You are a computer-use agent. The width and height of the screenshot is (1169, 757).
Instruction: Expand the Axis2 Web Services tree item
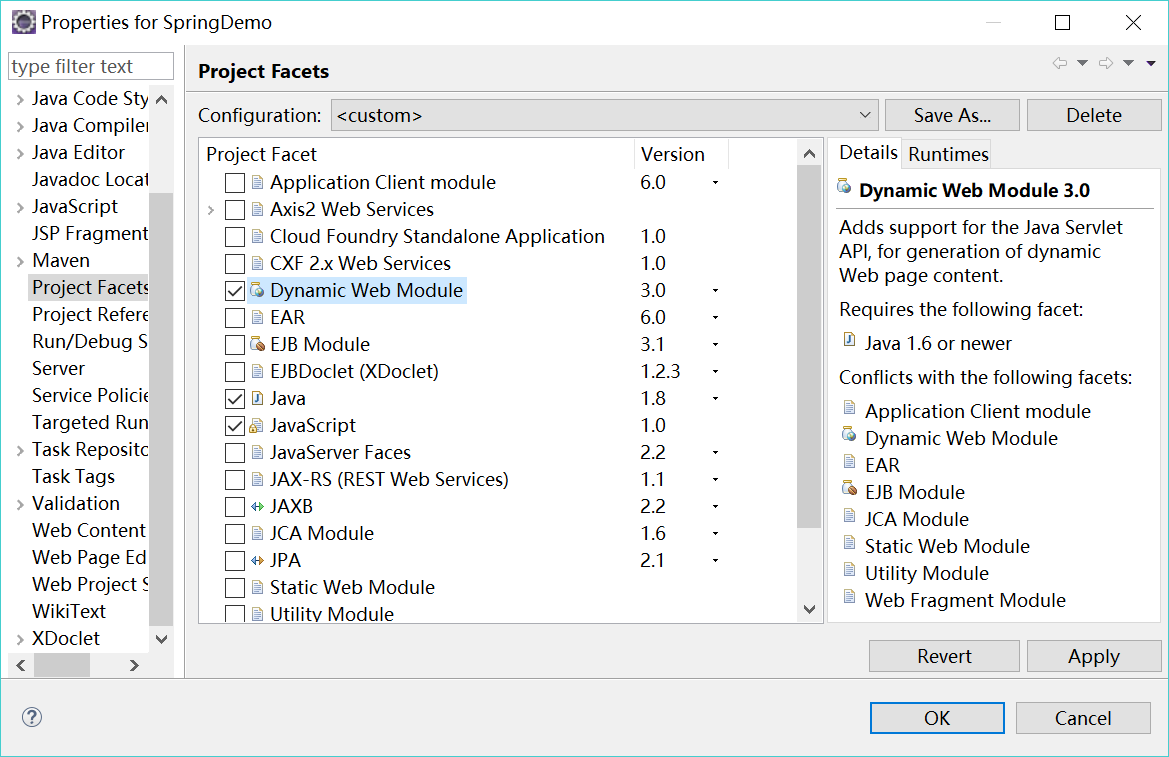(x=211, y=209)
